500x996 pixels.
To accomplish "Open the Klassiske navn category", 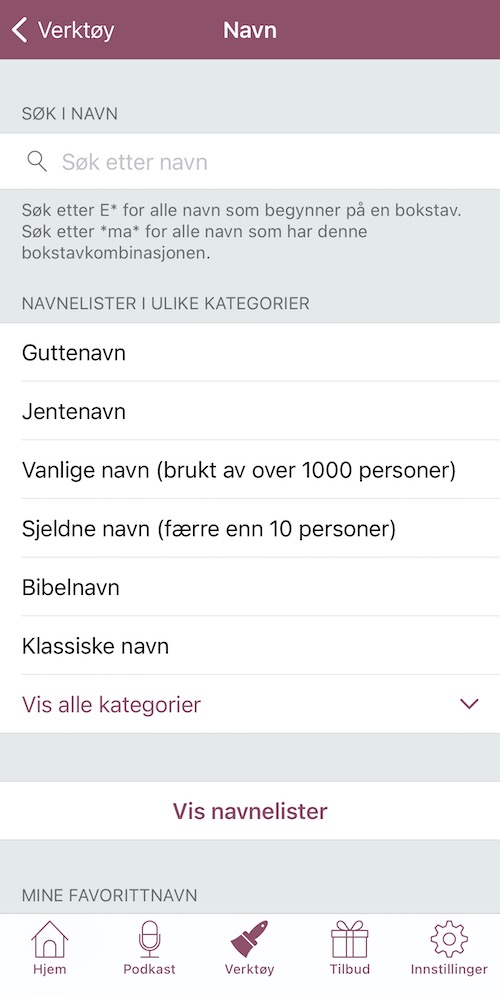I will coord(250,646).
